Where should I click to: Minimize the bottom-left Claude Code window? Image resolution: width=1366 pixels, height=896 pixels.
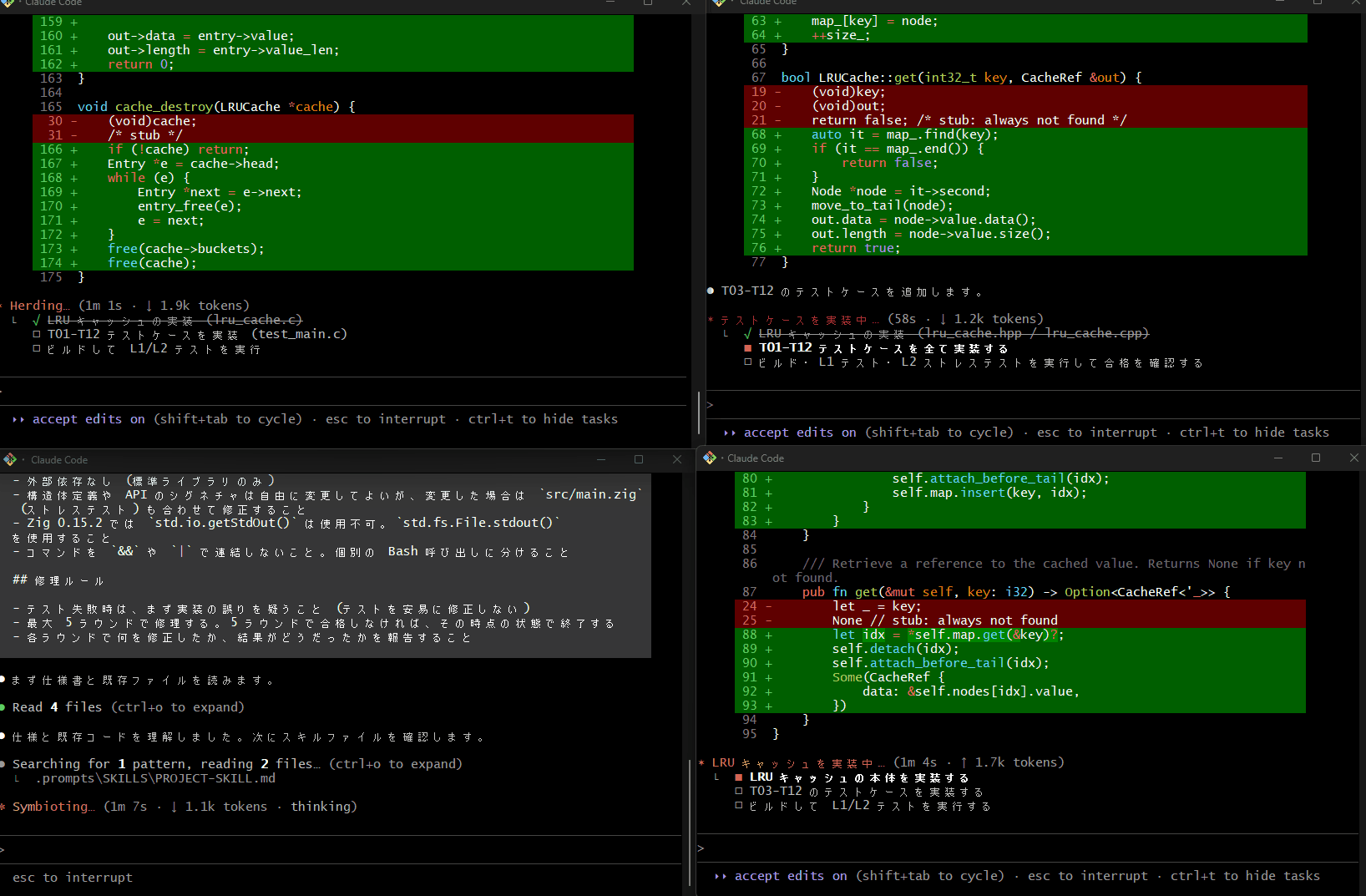click(600, 459)
